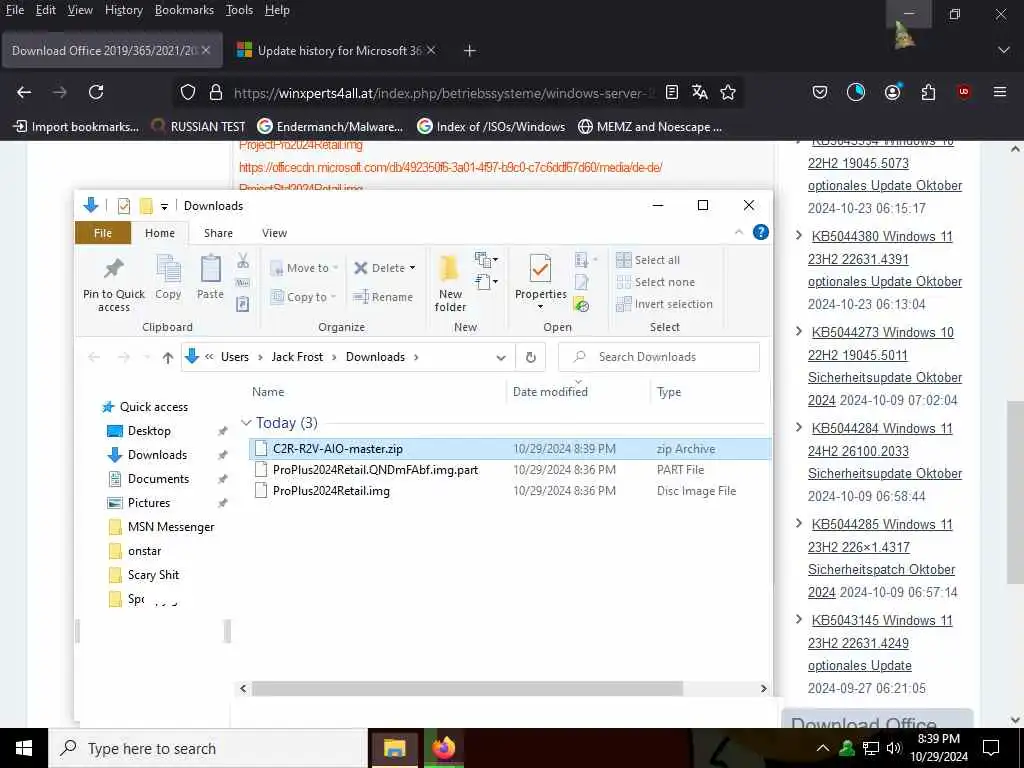Click the Firefox icon on the taskbar
This screenshot has height=768, width=1024.
(443, 748)
